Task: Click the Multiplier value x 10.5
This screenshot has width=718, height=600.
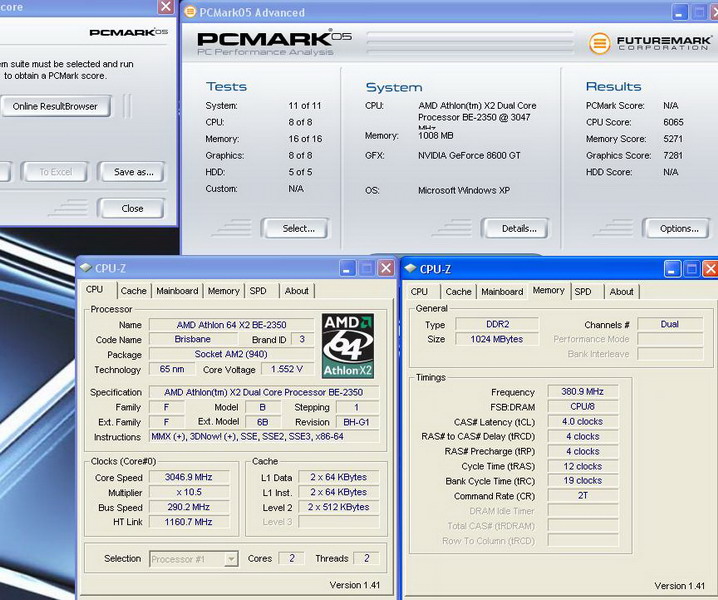Action: 189,492
